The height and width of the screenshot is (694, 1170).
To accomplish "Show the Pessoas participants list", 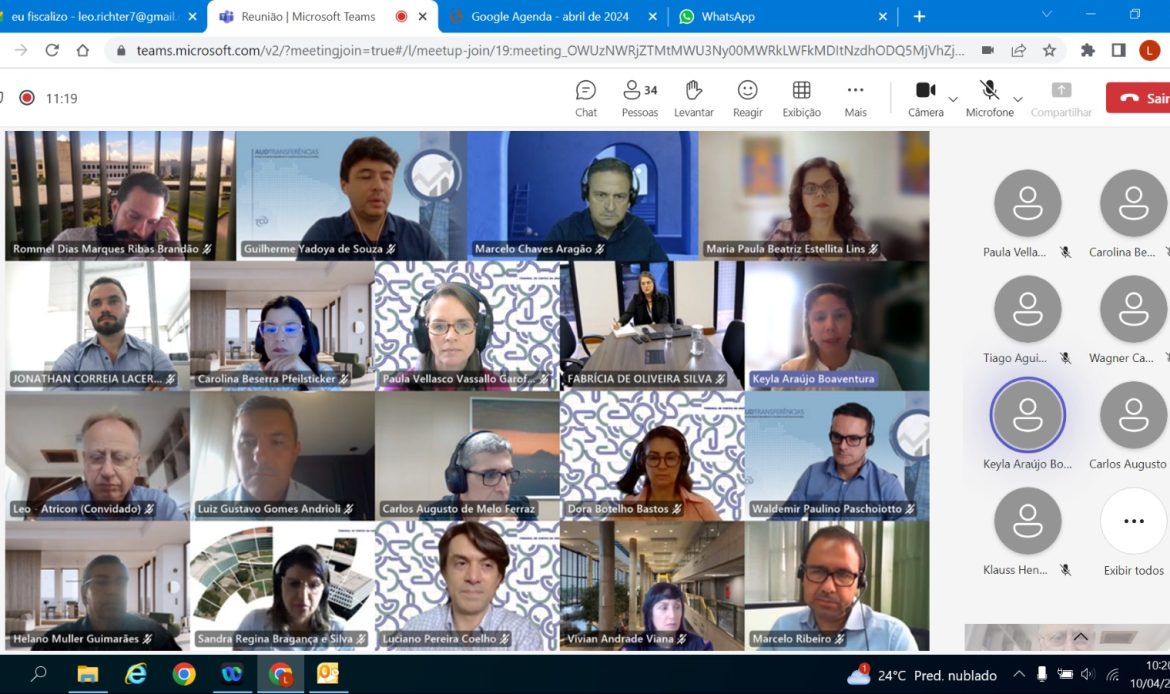I will [639, 99].
